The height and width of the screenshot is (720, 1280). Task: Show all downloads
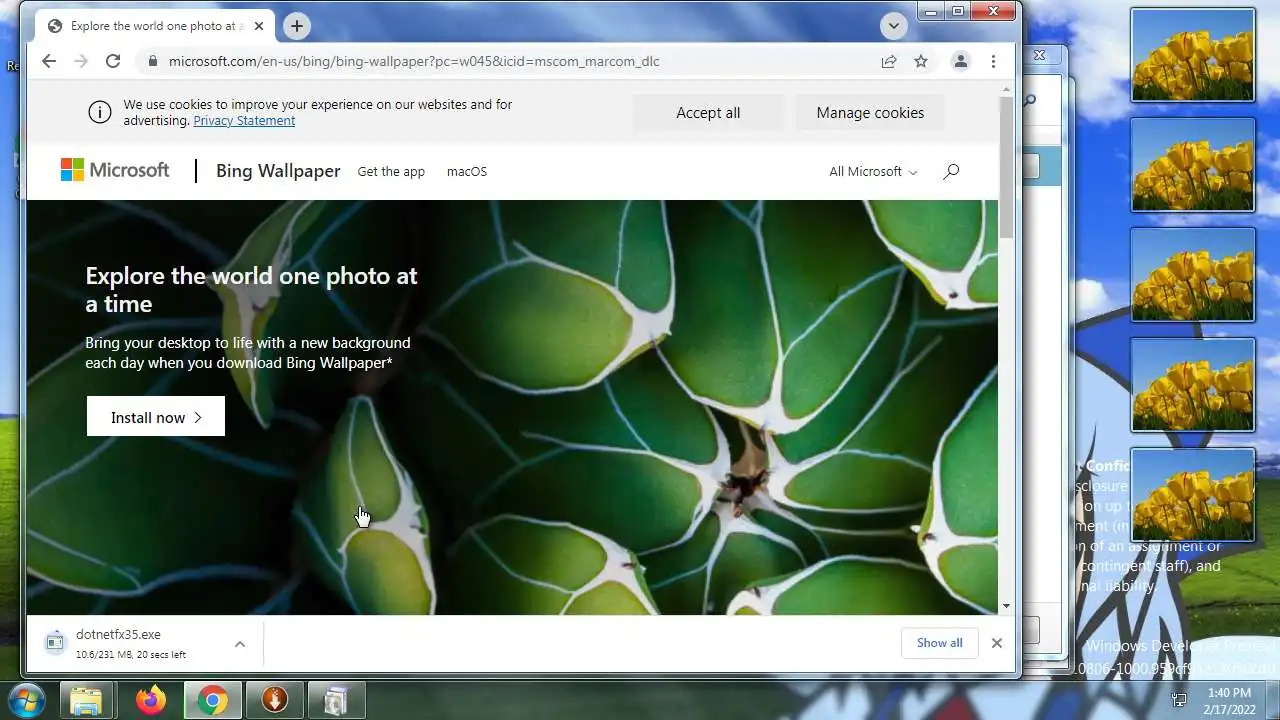point(940,643)
